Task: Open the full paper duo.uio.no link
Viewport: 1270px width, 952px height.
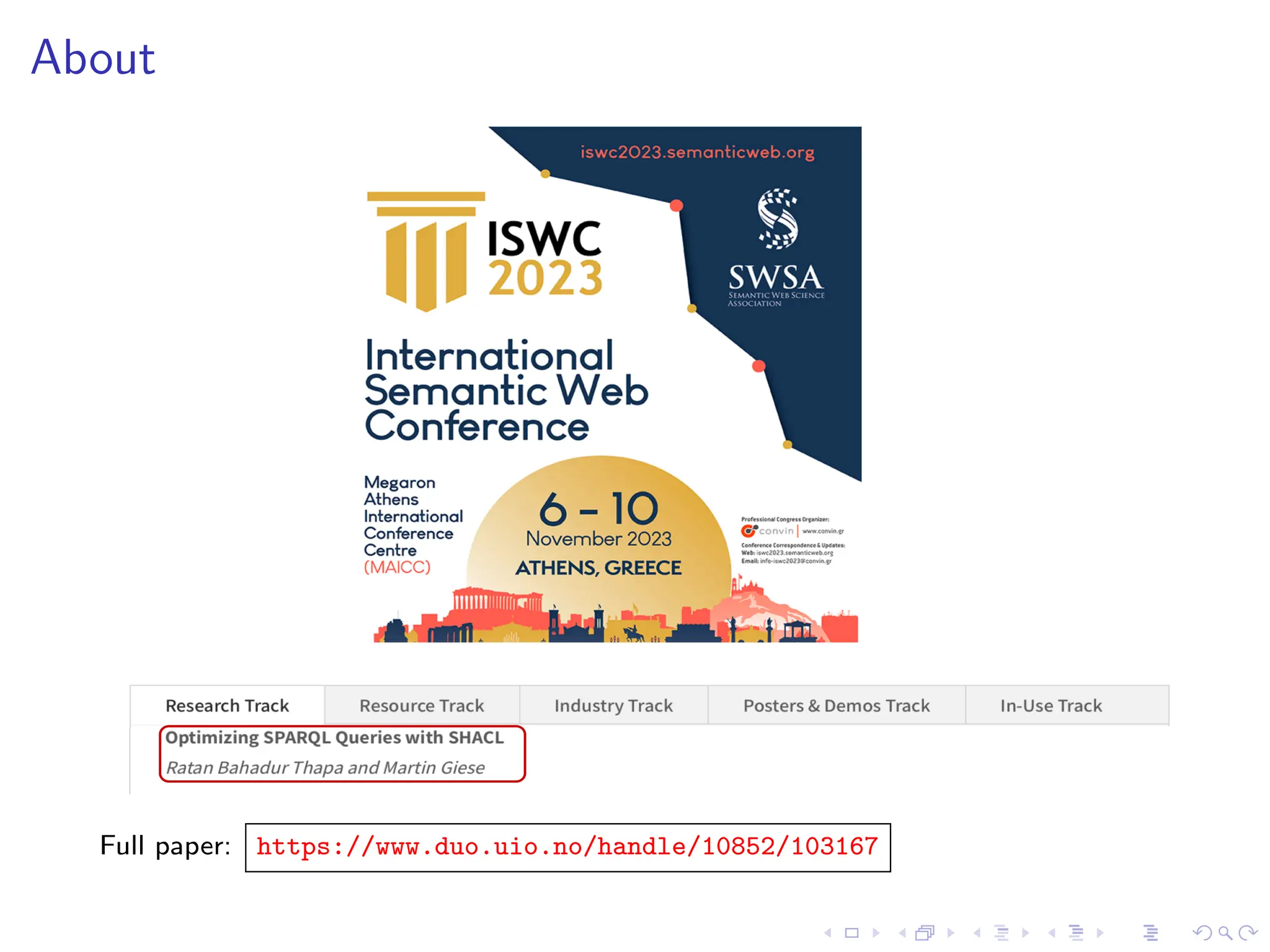Action: [x=567, y=847]
